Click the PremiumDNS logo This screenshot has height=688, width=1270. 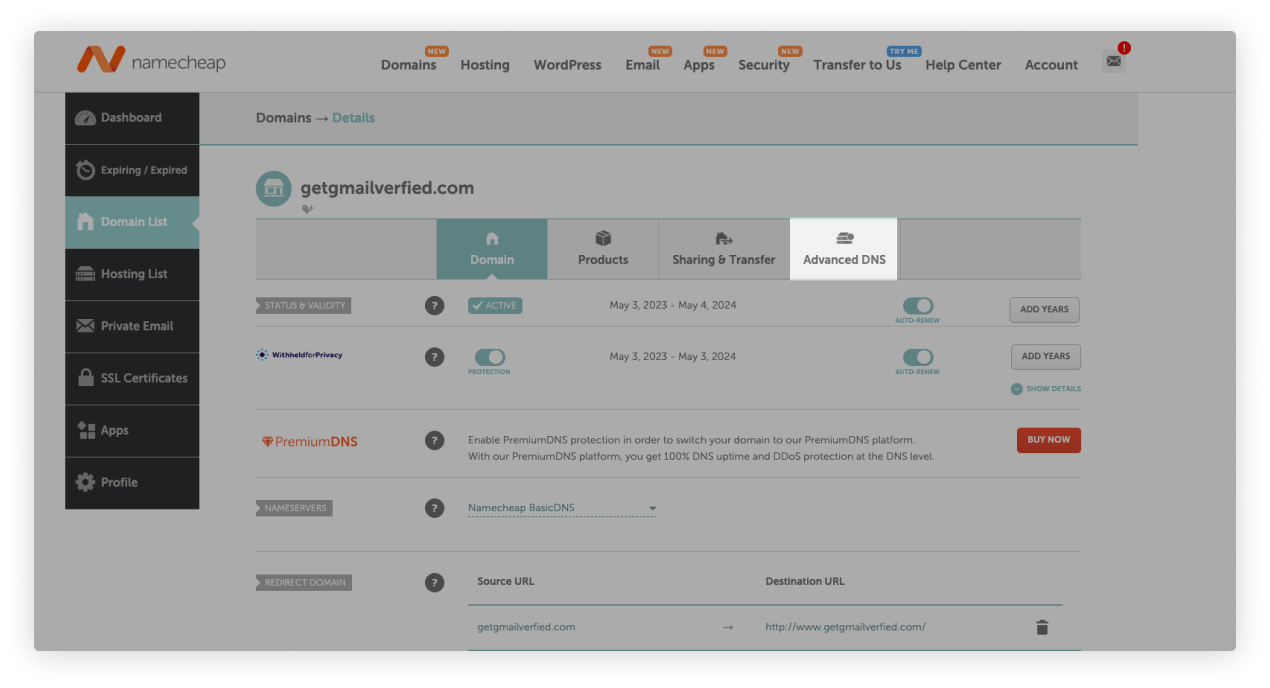tap(309, 441)
